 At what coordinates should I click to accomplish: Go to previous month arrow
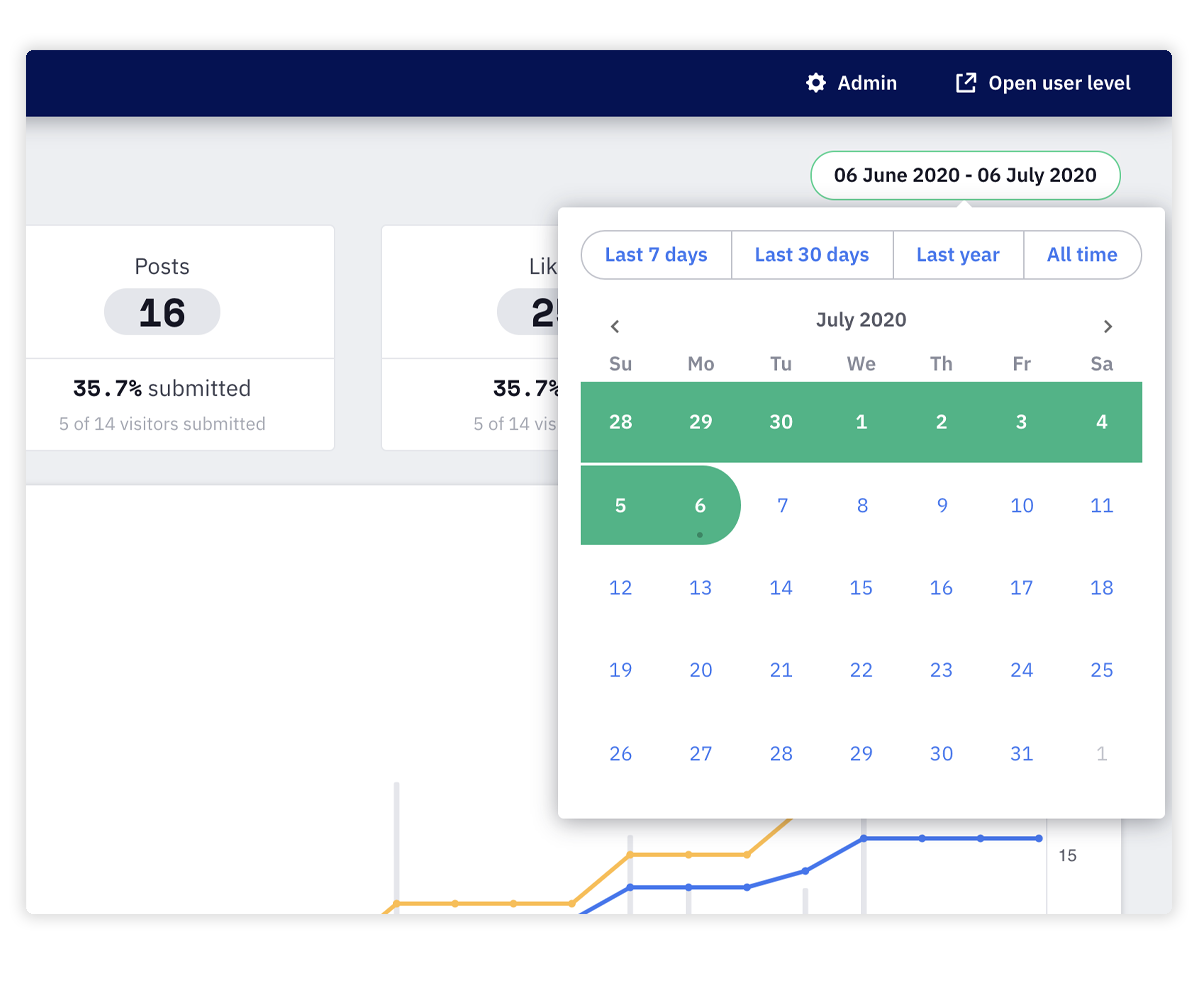point(615,326)
